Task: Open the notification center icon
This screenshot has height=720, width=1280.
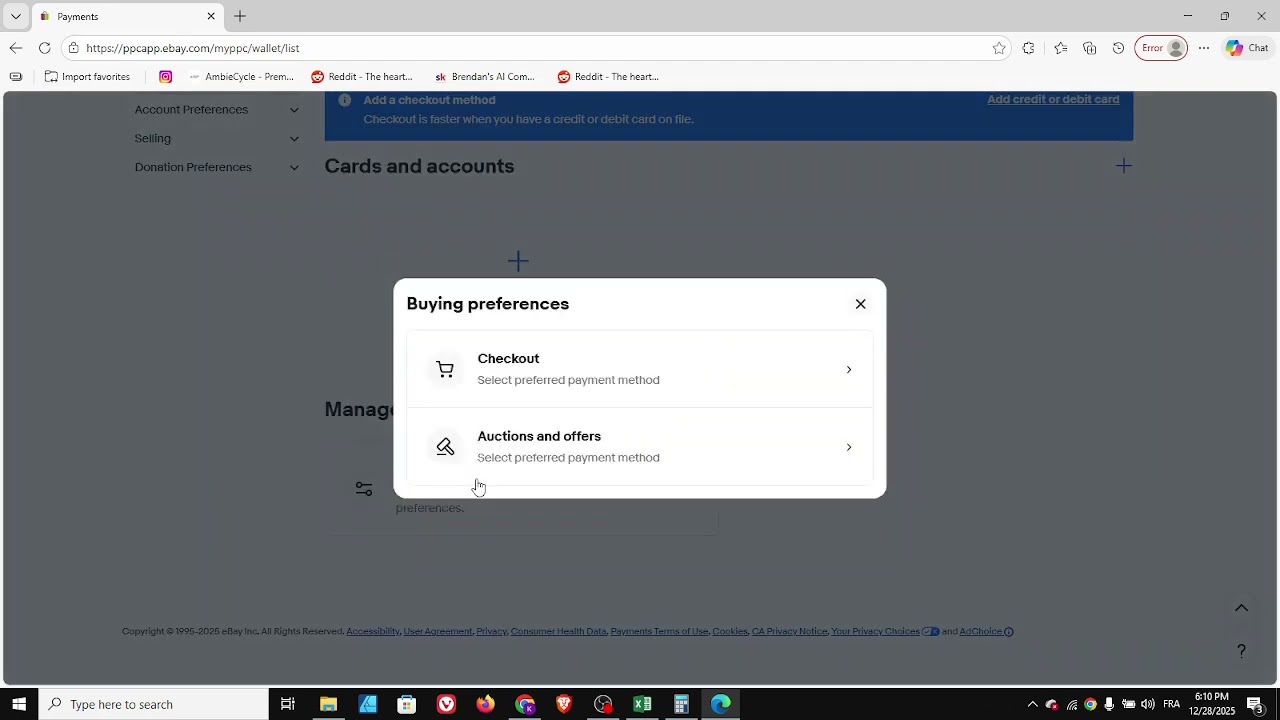Action: 1255,704
